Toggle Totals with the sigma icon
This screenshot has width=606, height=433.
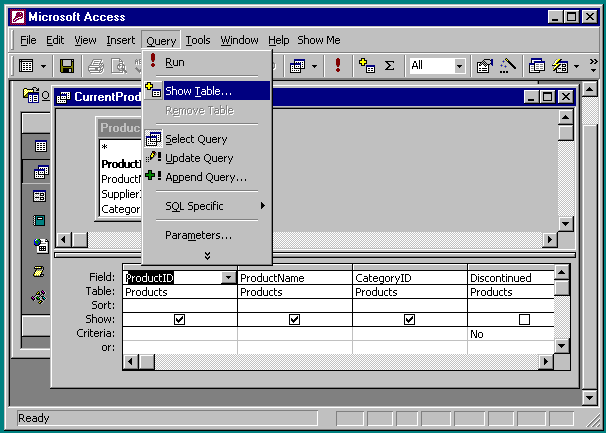pos(390,65)
